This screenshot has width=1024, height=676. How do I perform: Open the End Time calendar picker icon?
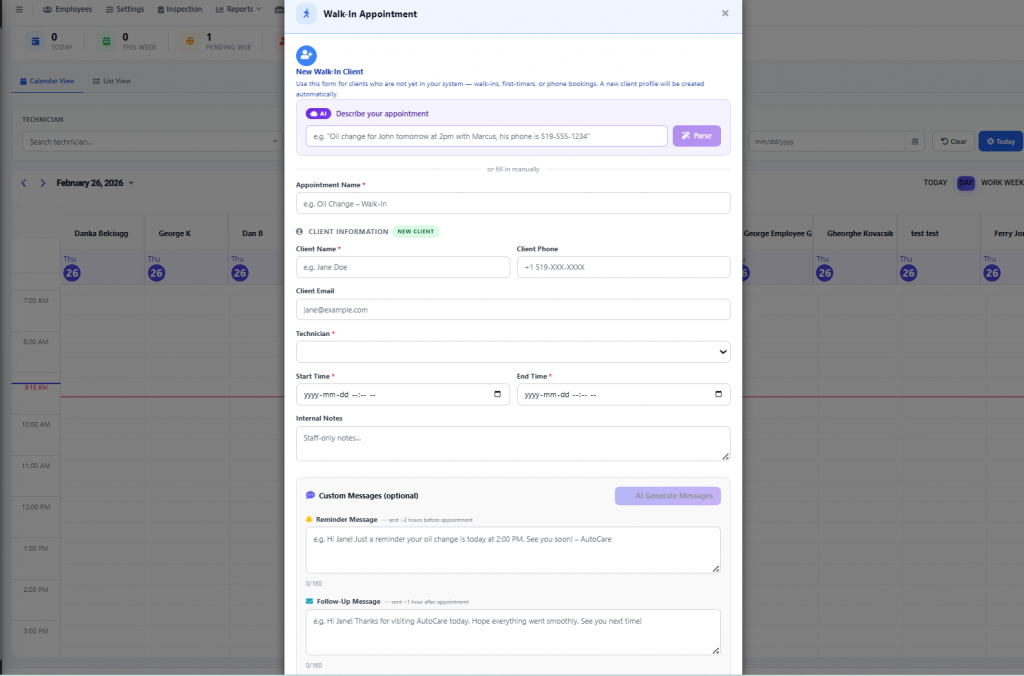718,394
